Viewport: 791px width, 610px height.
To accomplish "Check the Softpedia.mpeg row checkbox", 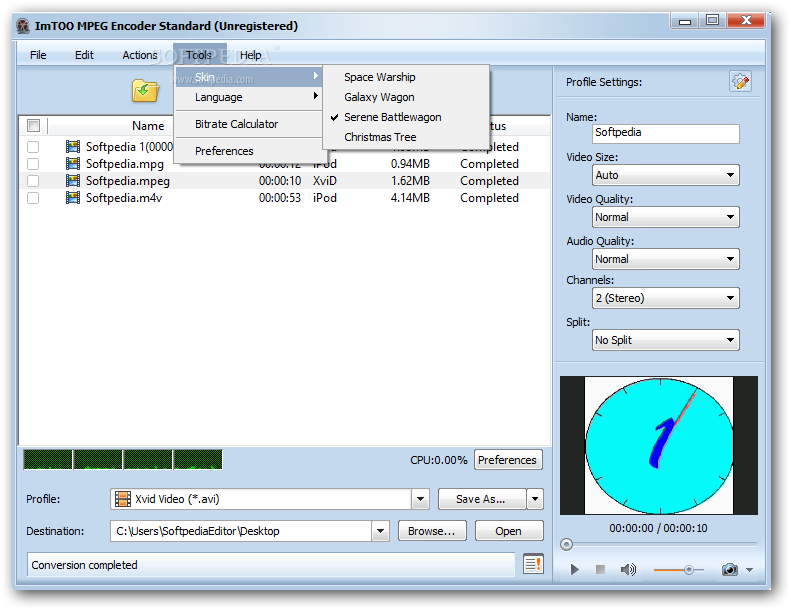I will (33, 181).
